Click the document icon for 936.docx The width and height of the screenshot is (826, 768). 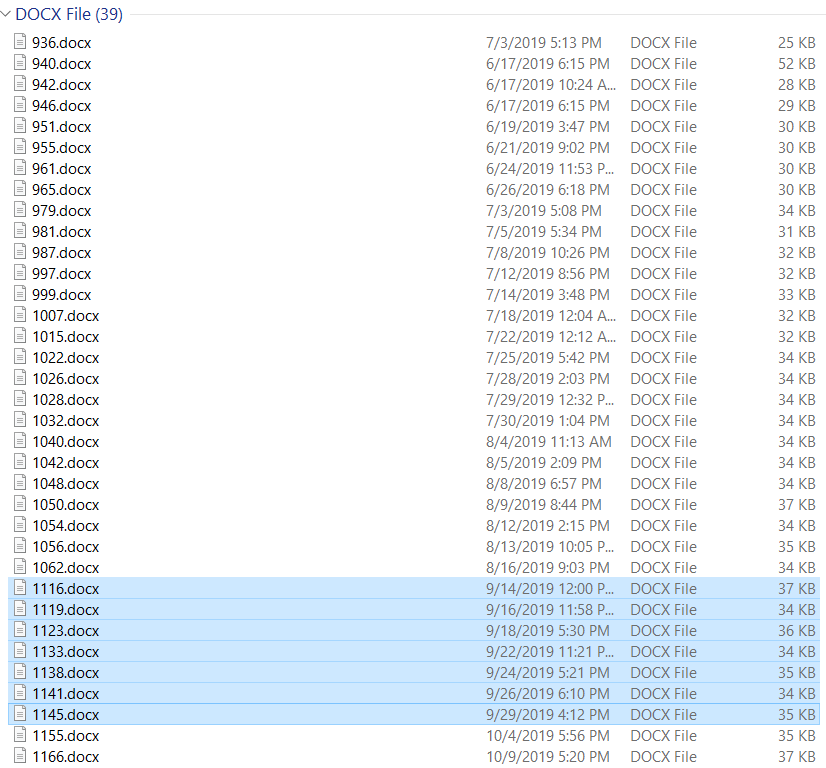20,42
